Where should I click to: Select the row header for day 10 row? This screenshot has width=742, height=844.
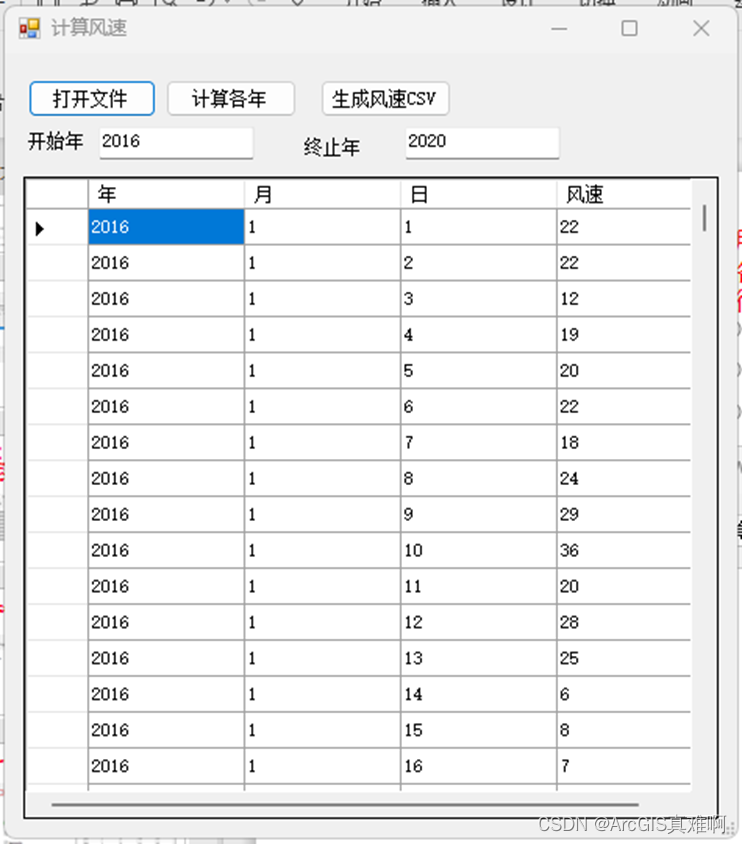coord(57,551)
